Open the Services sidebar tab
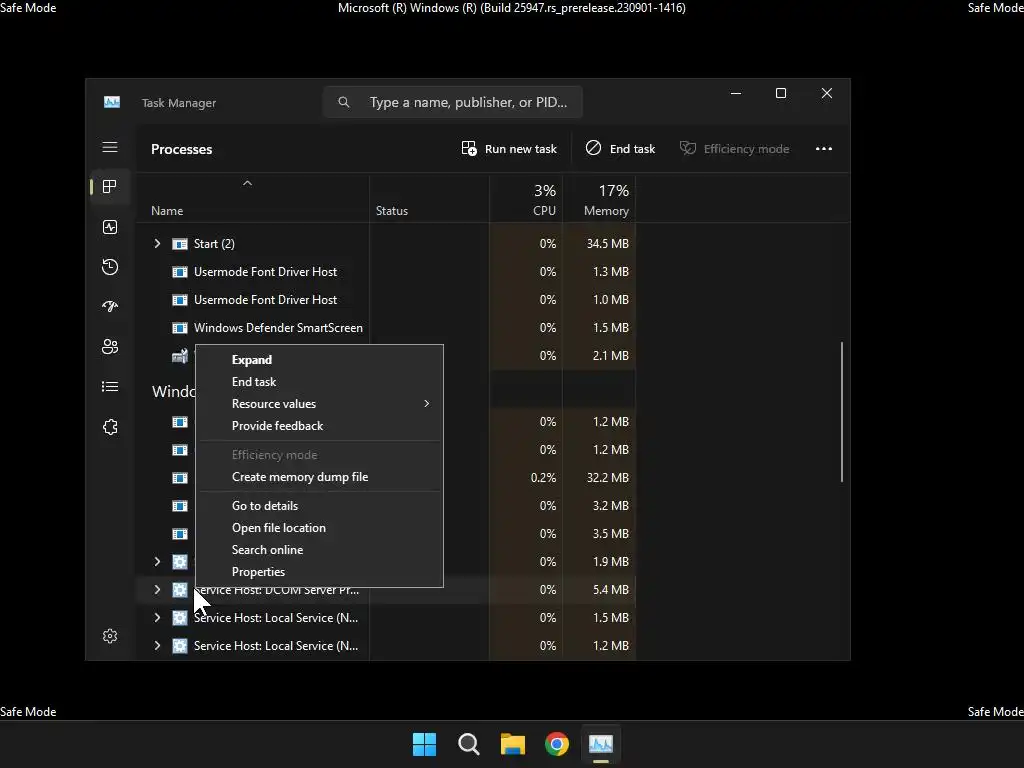This screenshot has height=768, width=1024. point(110,427)
